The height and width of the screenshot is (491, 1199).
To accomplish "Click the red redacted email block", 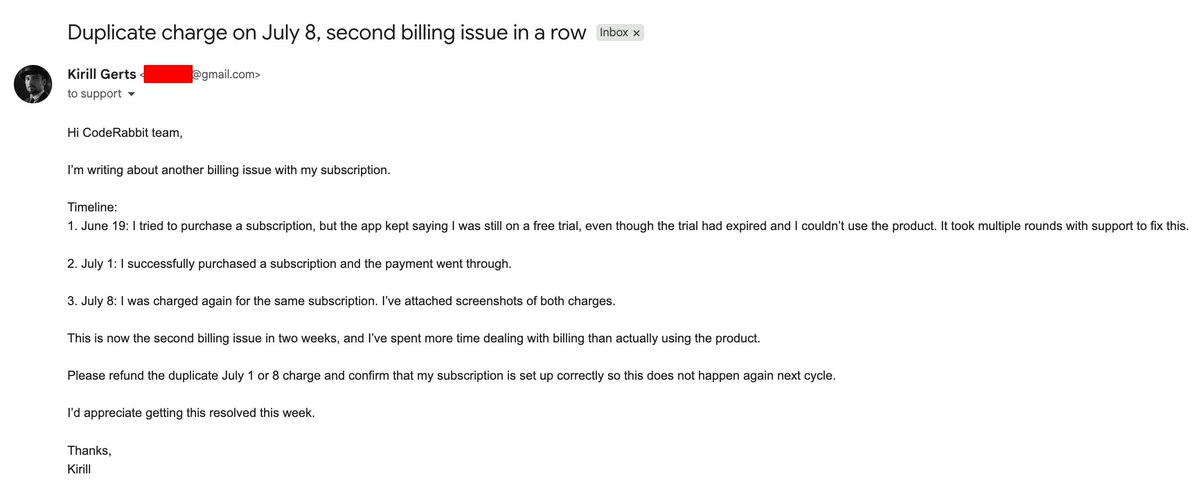I will click(167, 74).
